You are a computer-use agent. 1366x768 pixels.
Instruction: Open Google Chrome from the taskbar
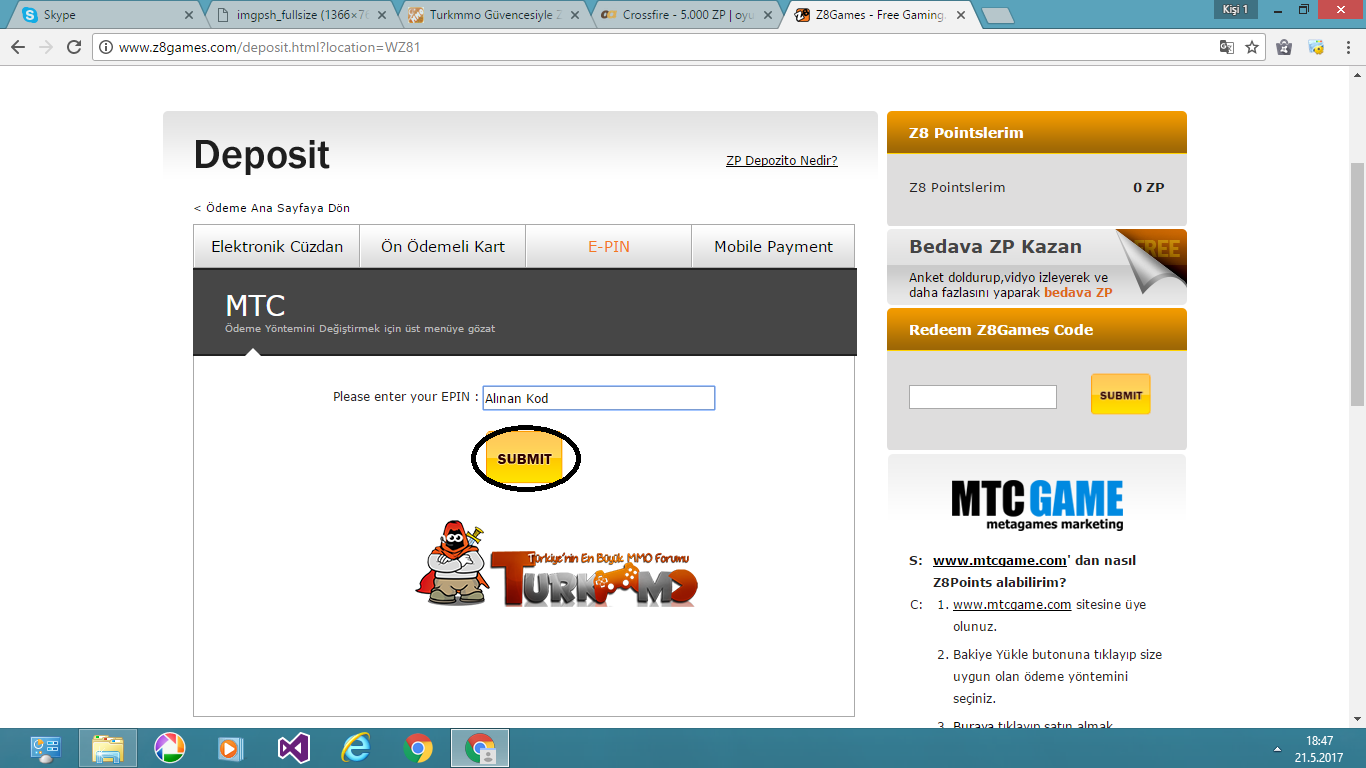coord(418,748)
